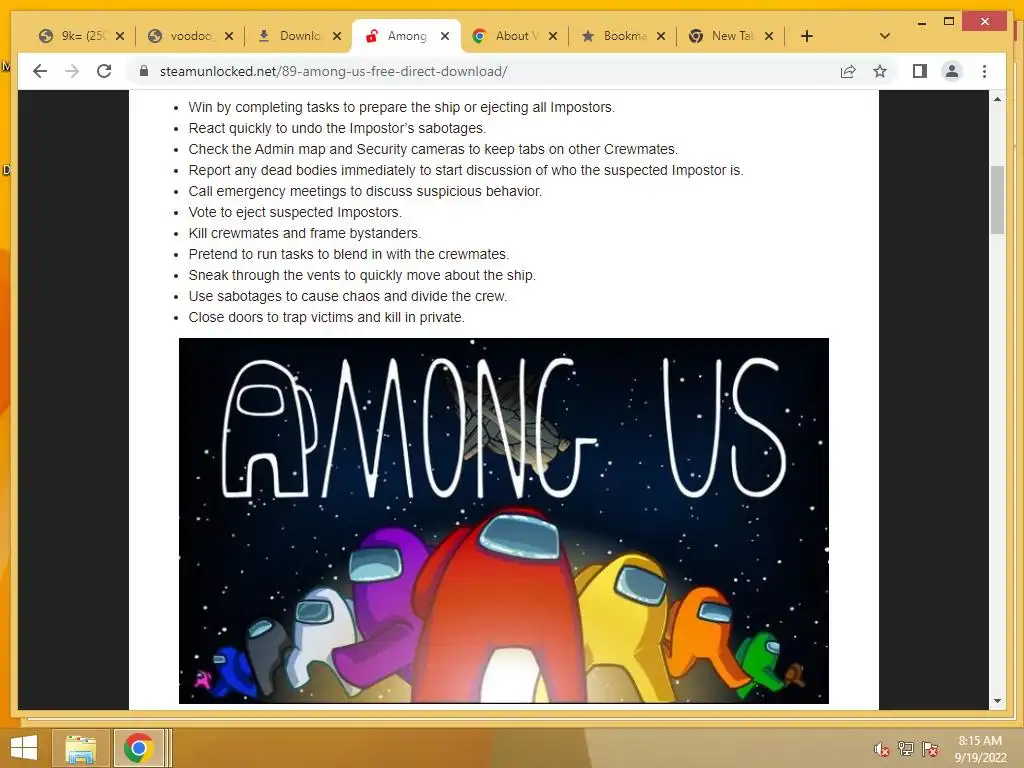Open the Action Center flag icon
Screen dimensions: 1024x768
pyautogui.click(x=929, y=749)
